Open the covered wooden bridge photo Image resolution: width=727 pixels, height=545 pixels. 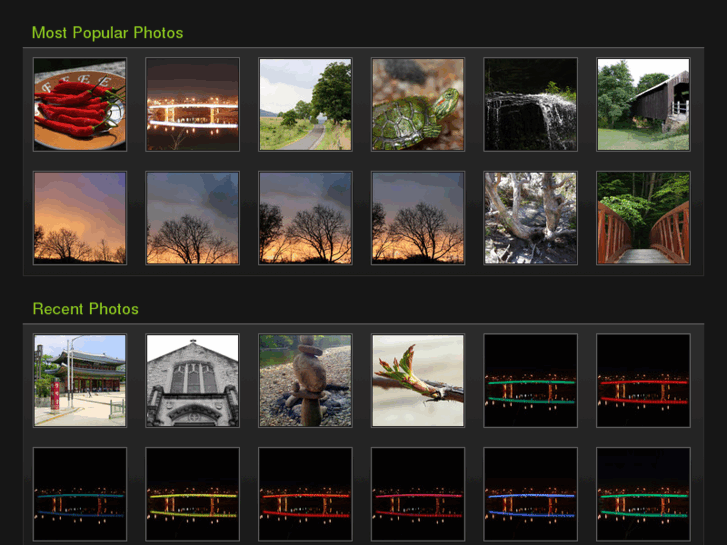[x=643, y=104]
